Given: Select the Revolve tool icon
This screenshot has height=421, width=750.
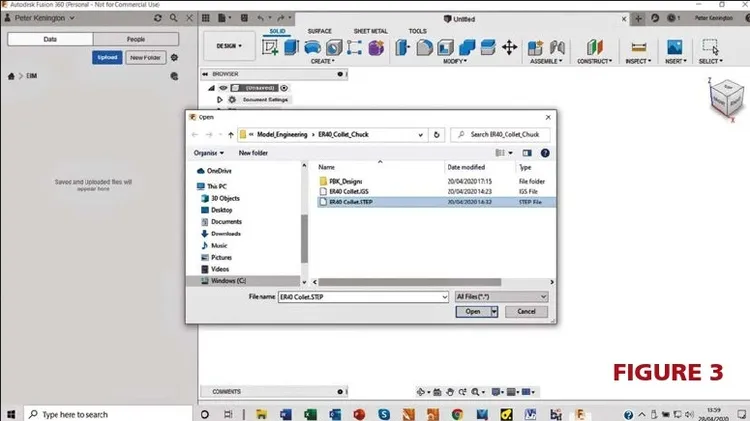Looking at the screenshot, I should click(312, 47).
